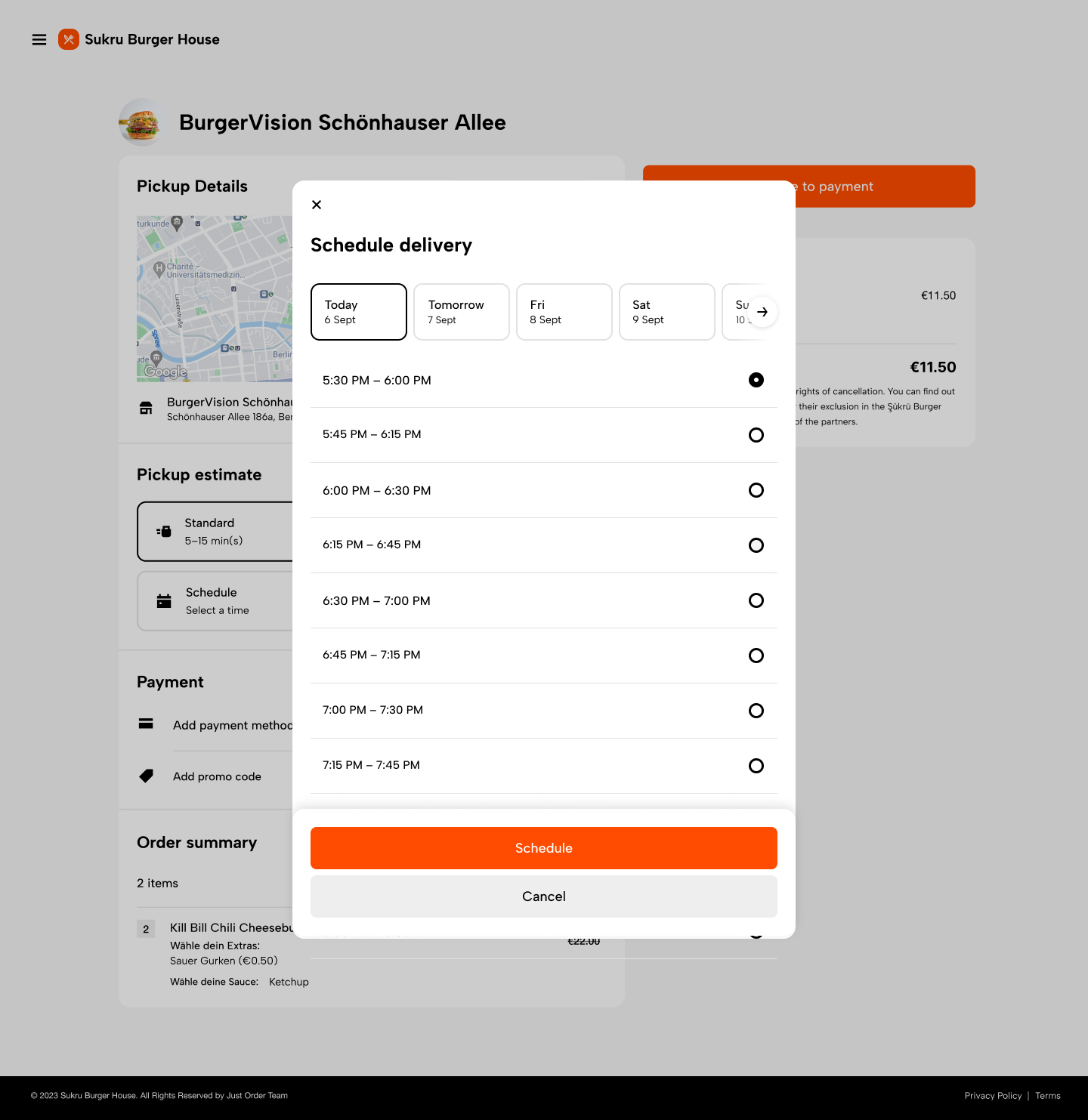Click the store icon by the pickup address

click(147, 409)
